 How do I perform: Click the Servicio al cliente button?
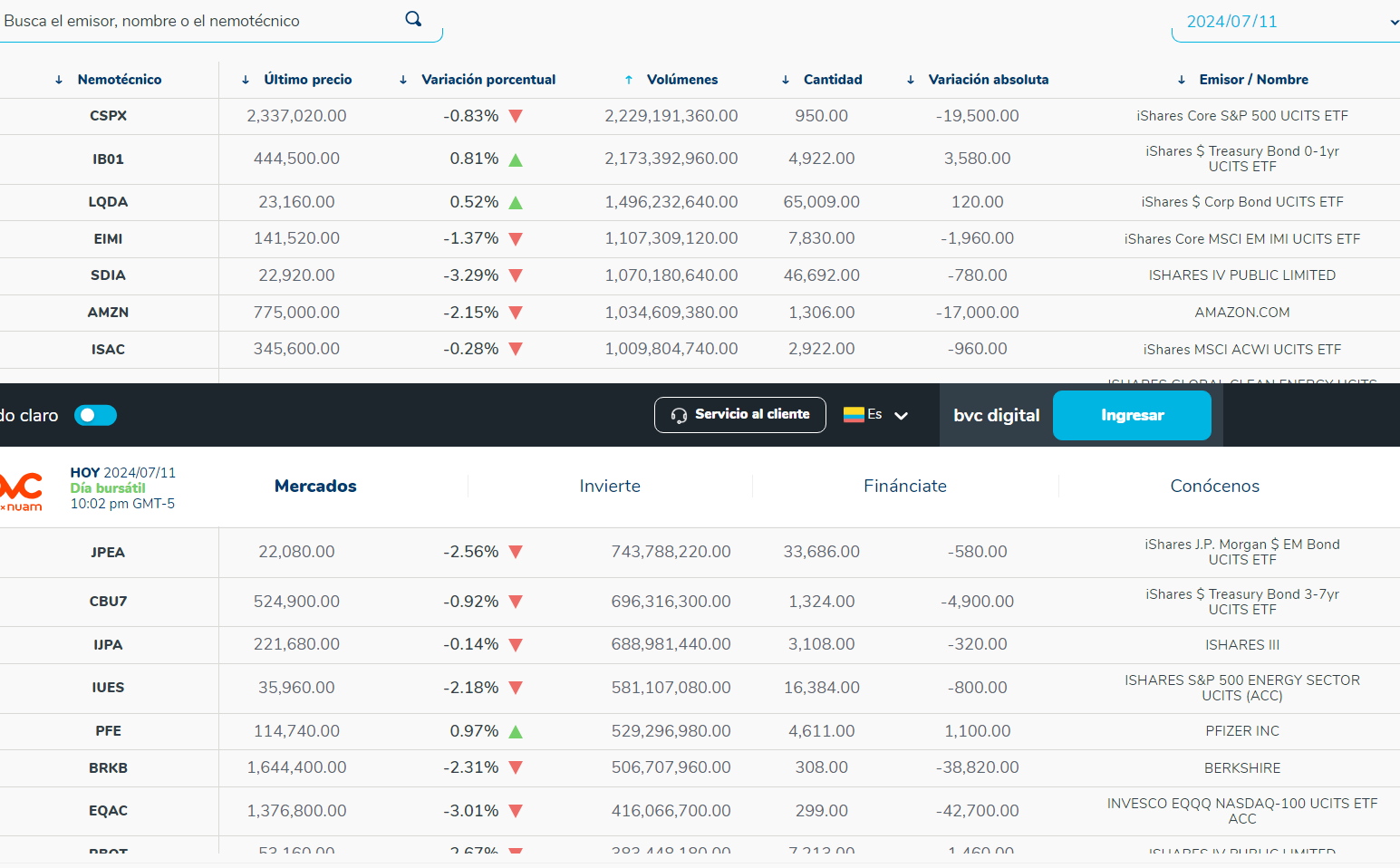[x=740, y=415]
